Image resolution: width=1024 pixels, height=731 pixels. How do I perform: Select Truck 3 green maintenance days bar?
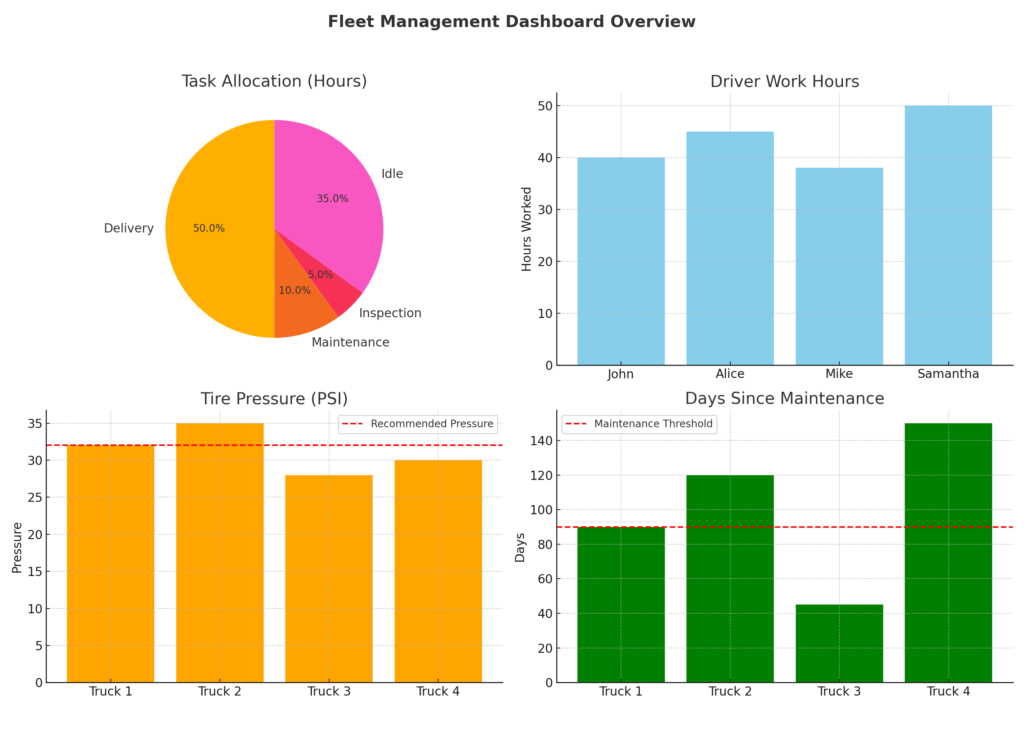tap(839, 643)
